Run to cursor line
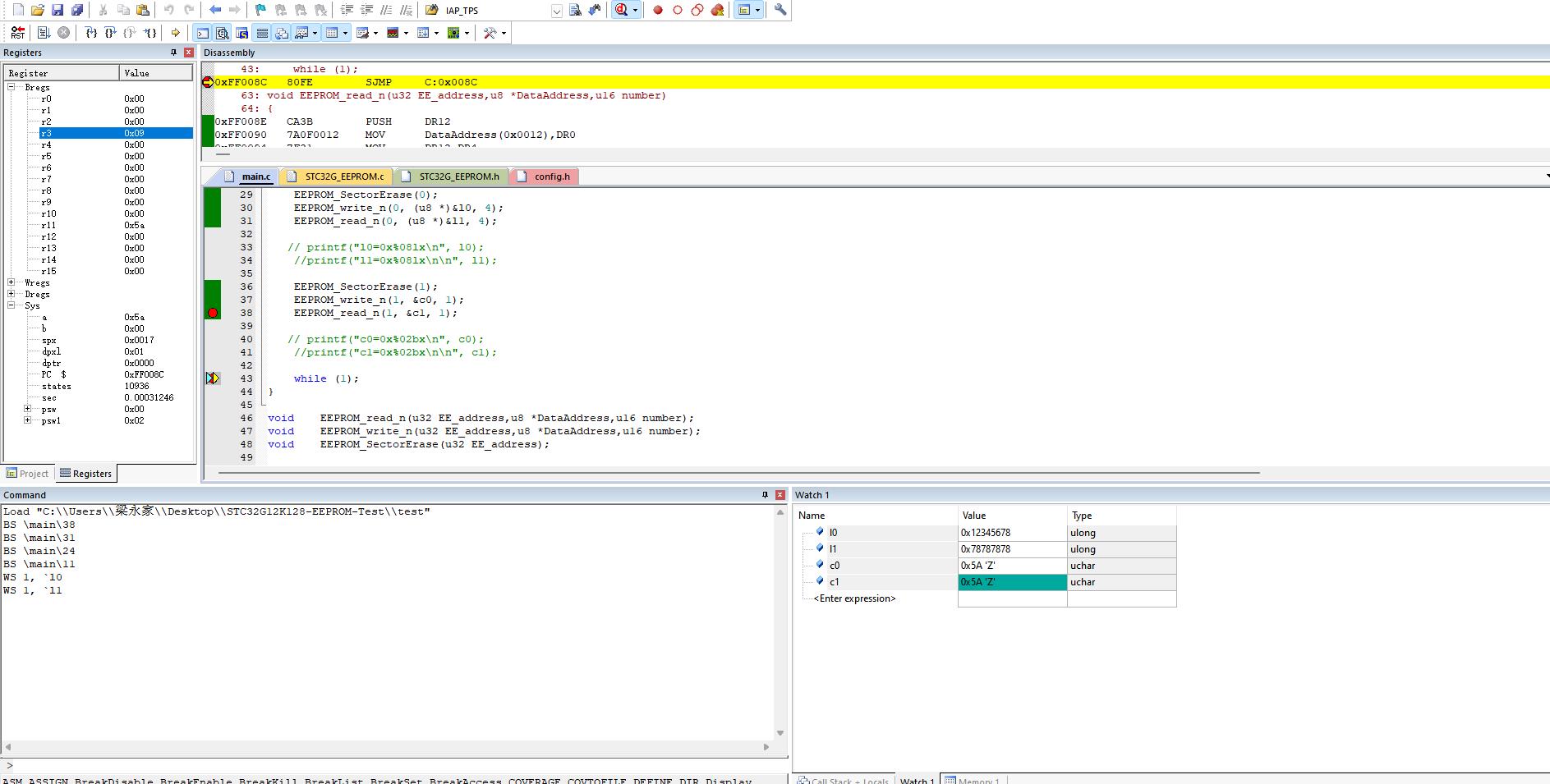Viewport: 1550px width, 784px height. click(149, 33)
